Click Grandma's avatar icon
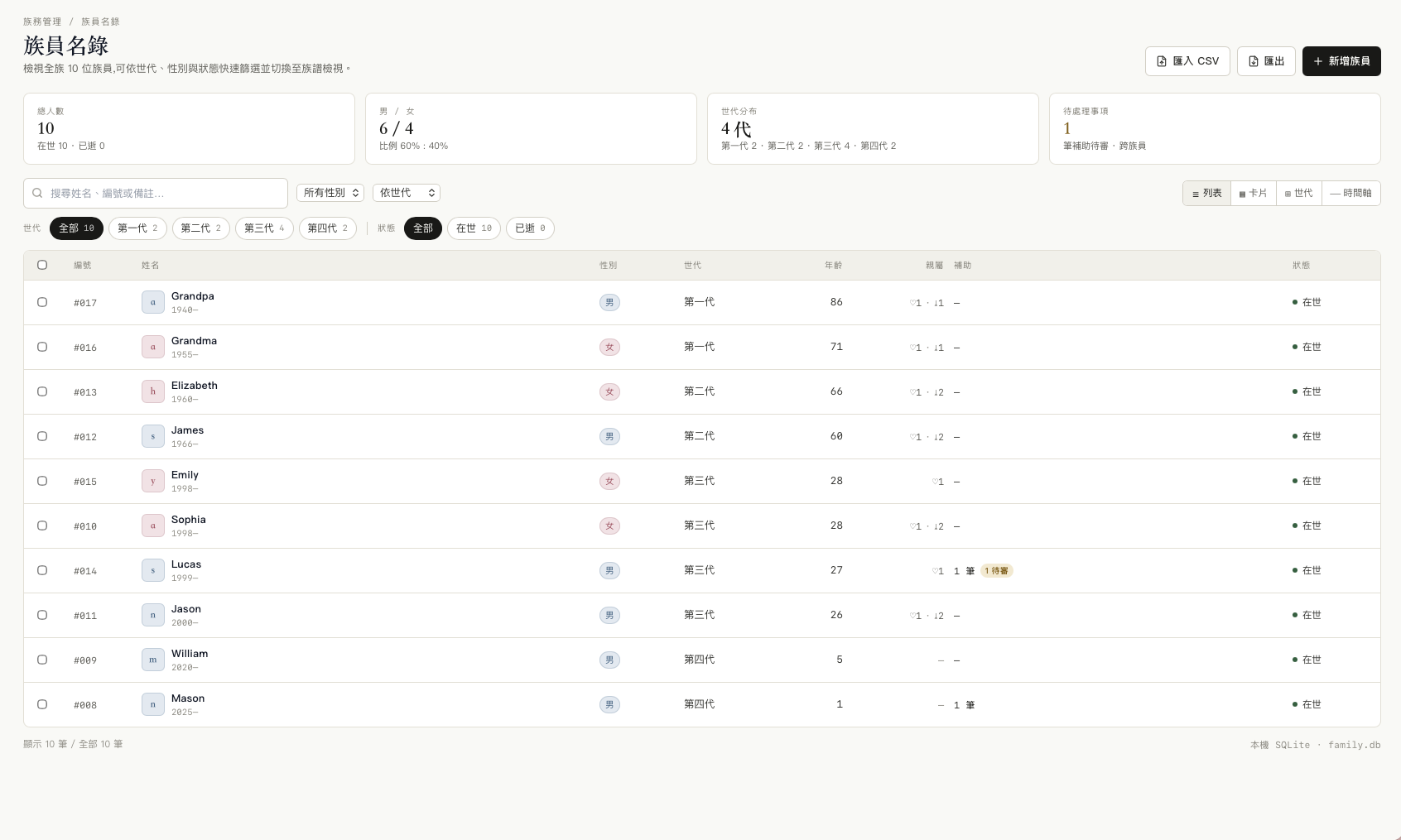 click(x=153, y=347)
